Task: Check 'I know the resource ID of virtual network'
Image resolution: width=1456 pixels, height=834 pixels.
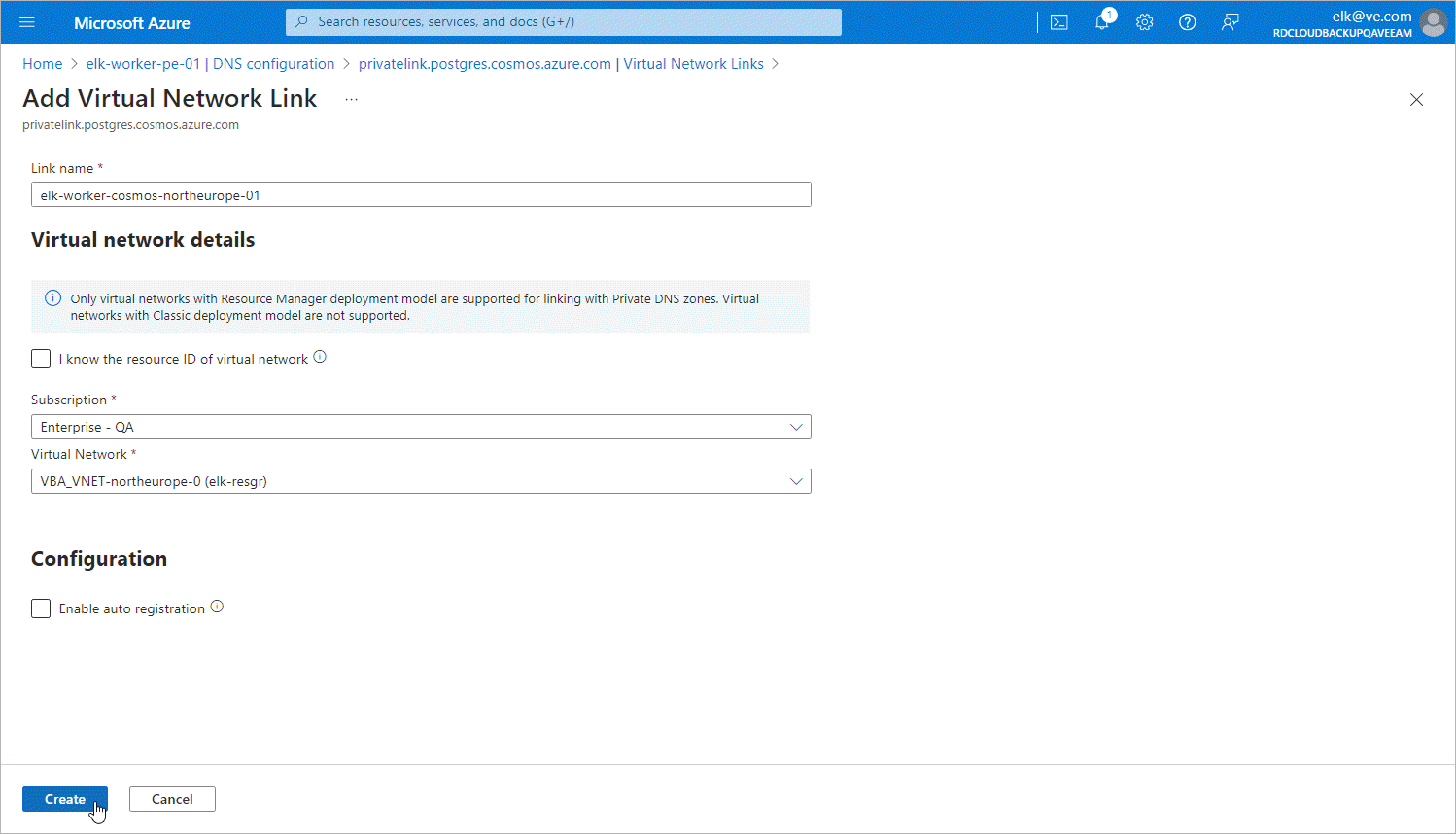Action: (41, 359)
